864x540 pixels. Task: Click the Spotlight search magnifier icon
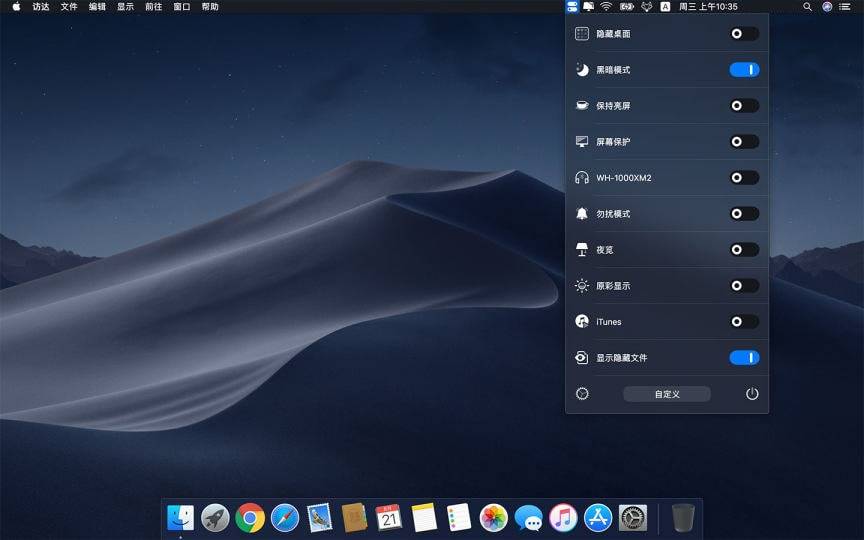click(807, 6)
